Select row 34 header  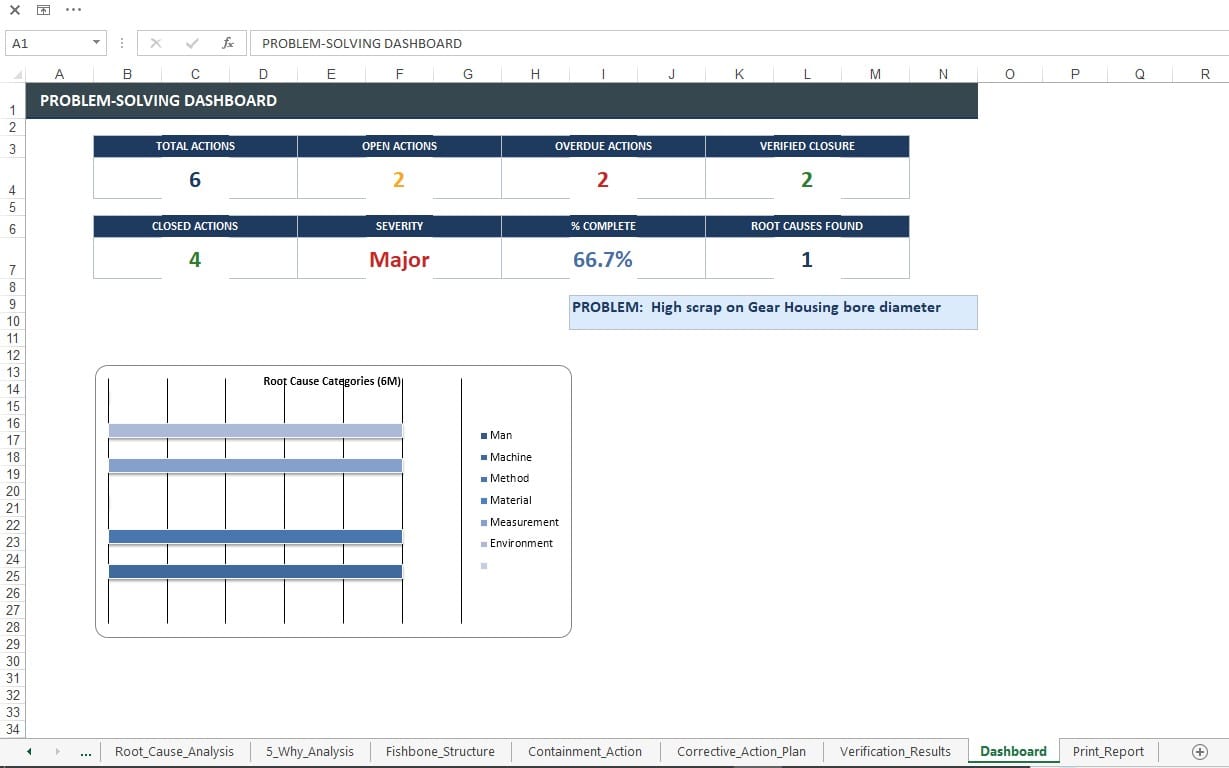point(12,729)
